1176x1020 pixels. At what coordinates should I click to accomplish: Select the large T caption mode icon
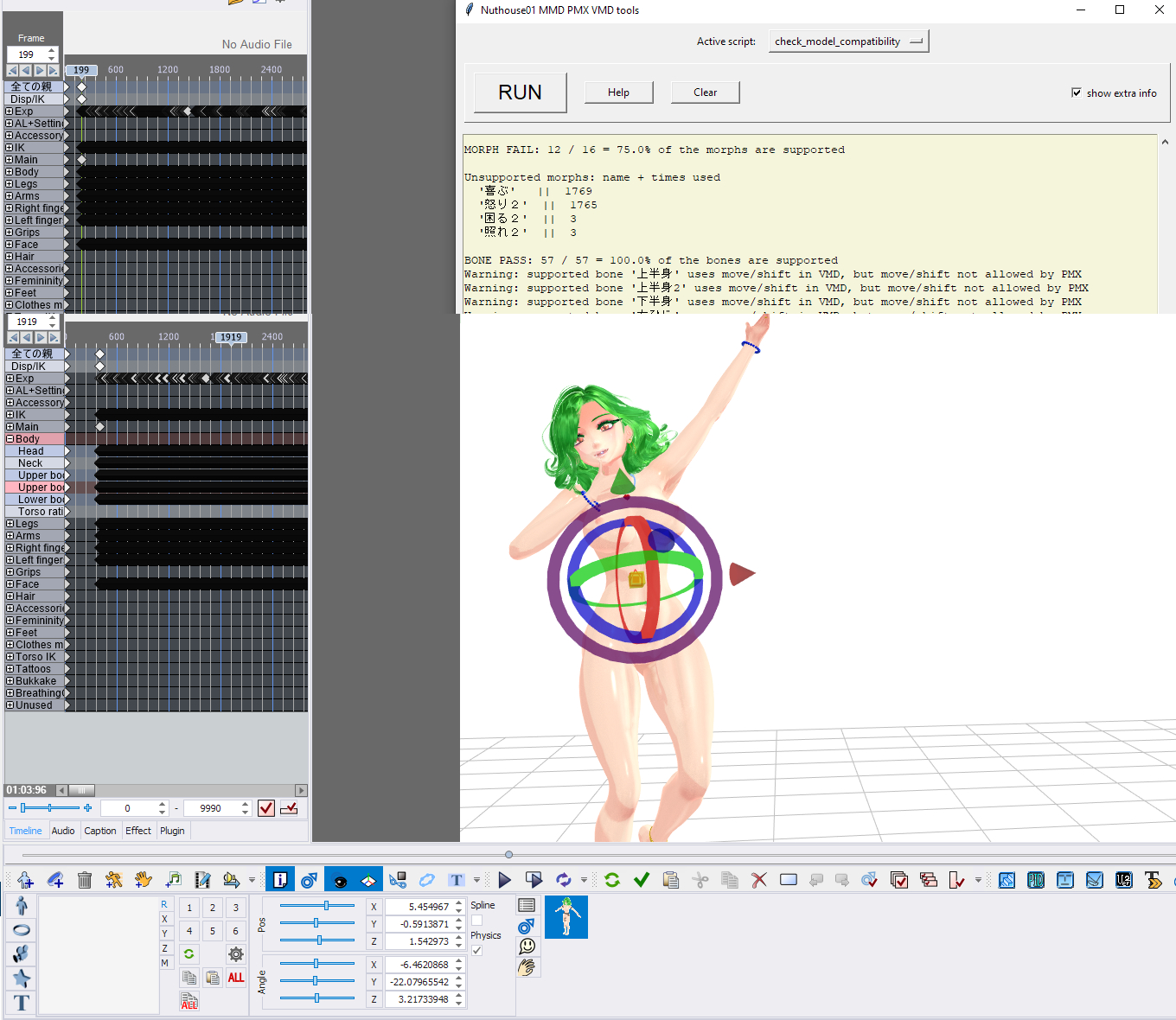click(x=22, y=1003)
